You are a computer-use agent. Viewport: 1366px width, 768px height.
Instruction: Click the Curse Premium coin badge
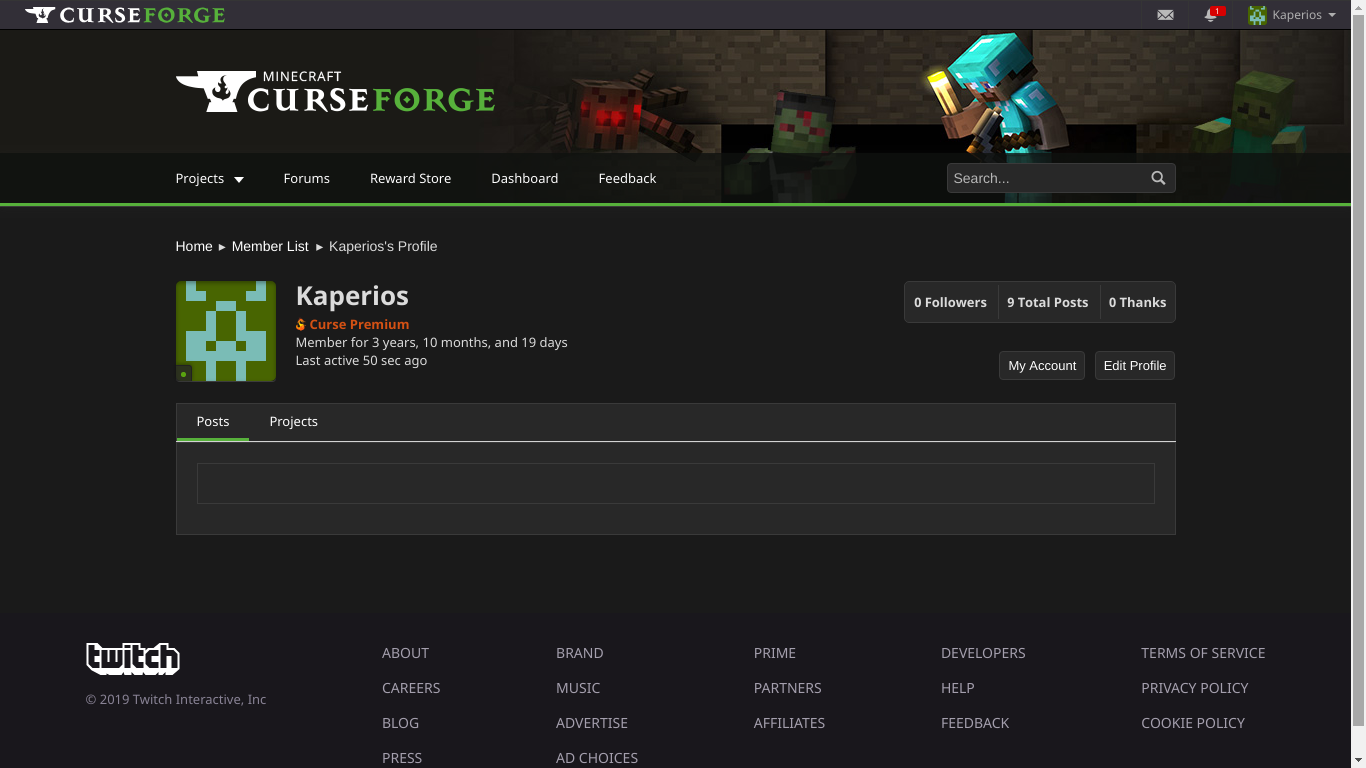[x=300, y=324]
